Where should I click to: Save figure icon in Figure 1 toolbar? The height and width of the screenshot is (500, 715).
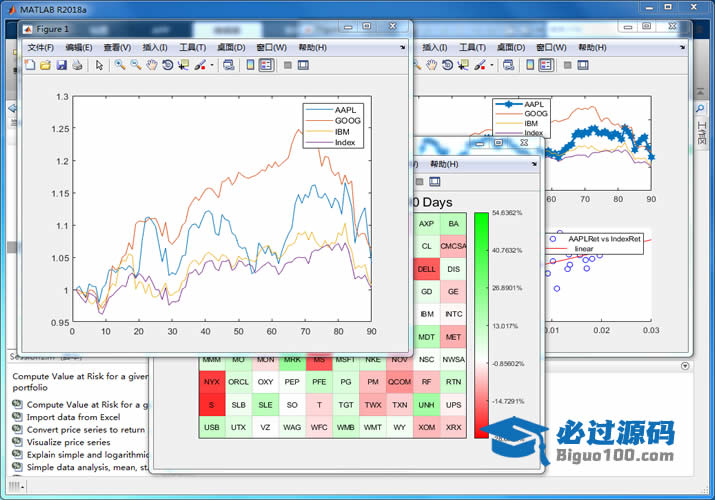pyautogui.click(x=62, y=65)
